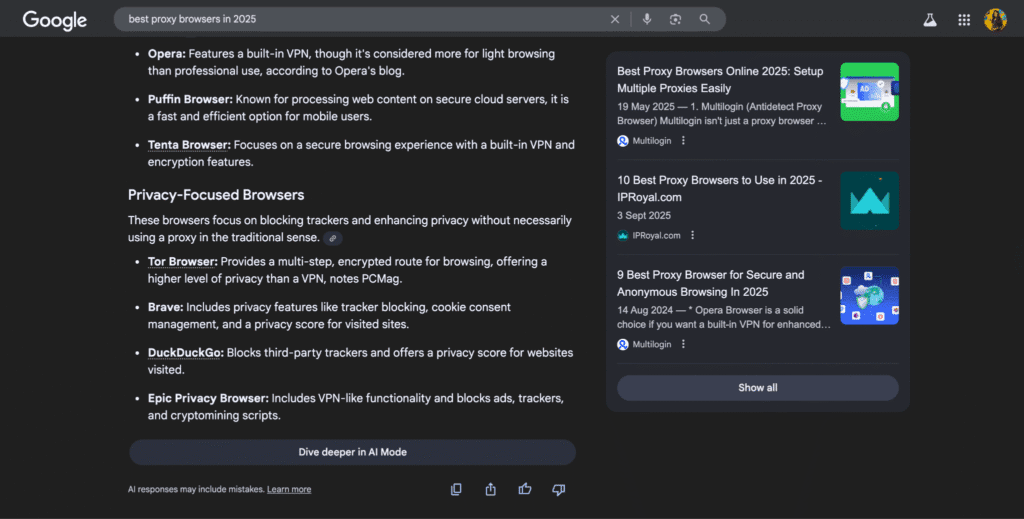1024x519 pixels.
Task: Share the AI overview response
Action: [491, 489]
